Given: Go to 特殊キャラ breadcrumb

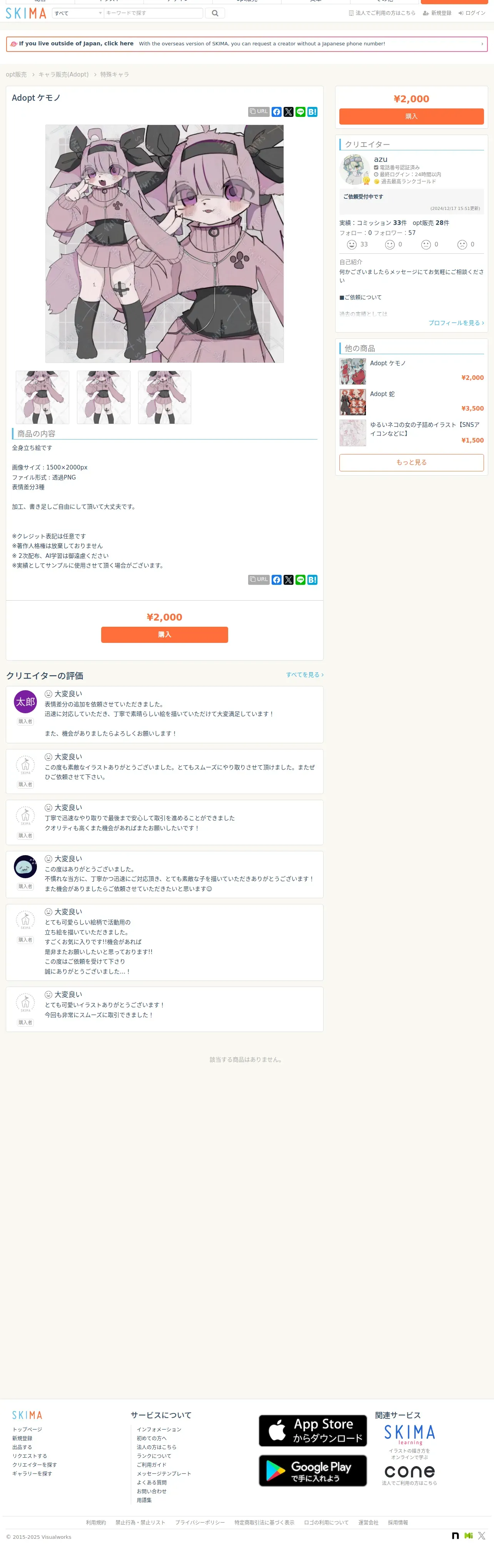Looking at the screenshot, I should 115,74.
